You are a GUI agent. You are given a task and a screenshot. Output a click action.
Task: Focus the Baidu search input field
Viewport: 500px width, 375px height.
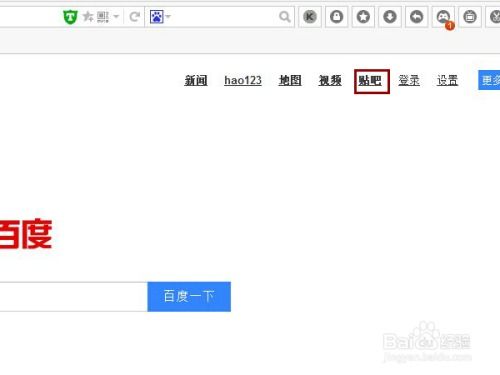[x=73, y=297]
